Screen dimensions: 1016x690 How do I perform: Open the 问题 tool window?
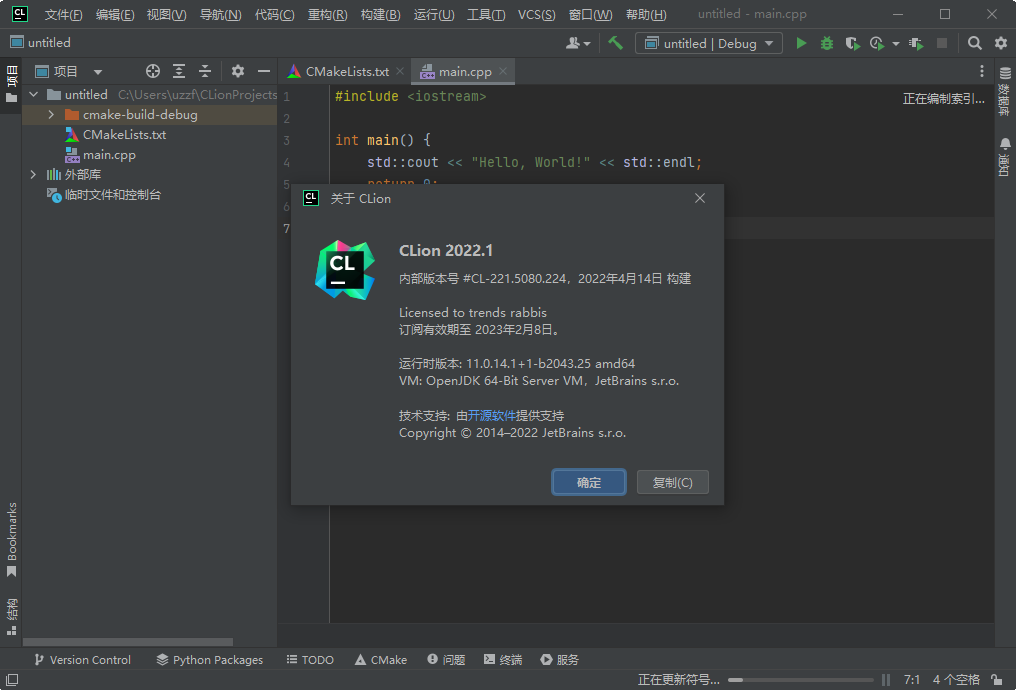[x=446, y=660]
